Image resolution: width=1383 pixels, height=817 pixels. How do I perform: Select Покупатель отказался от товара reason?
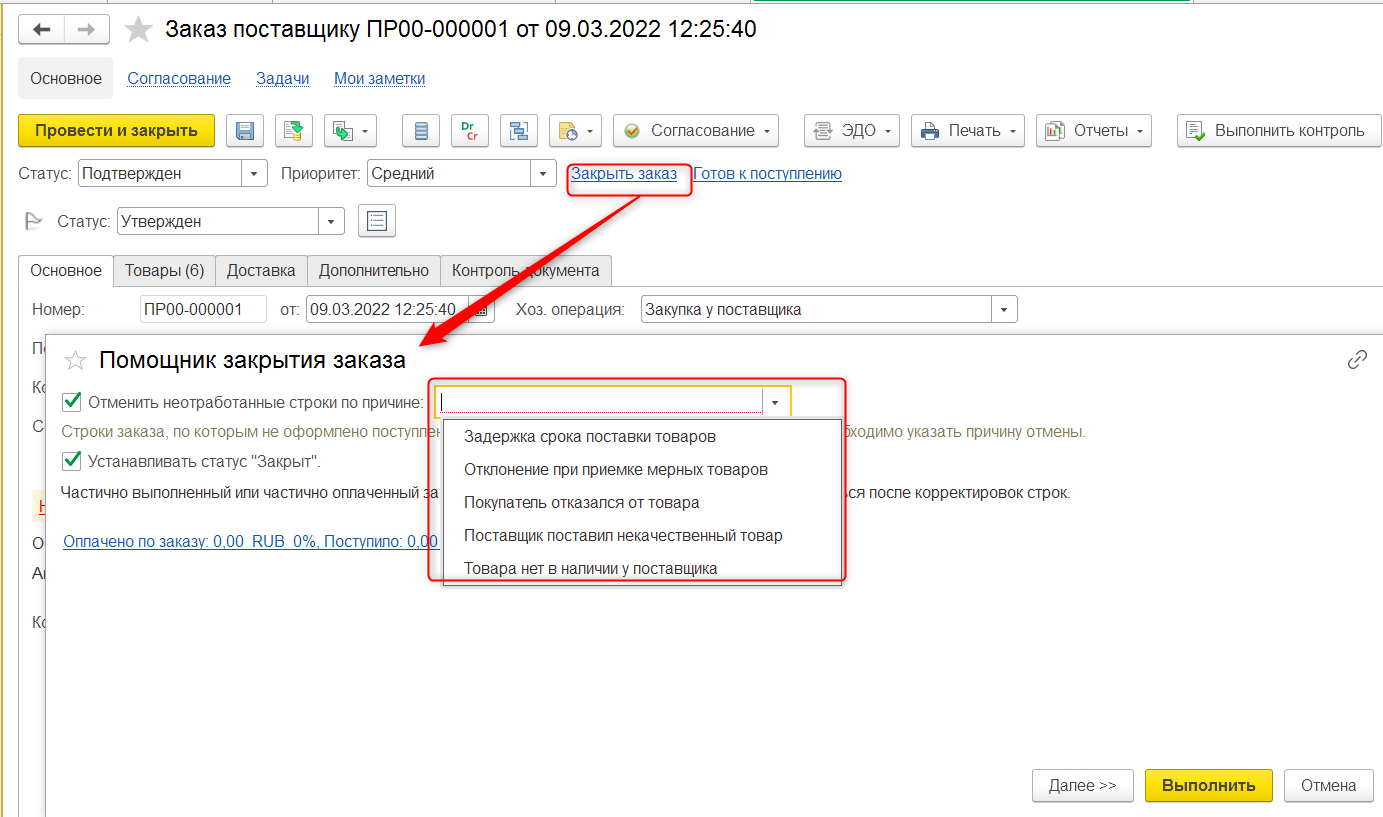click(x=581, y=503)
